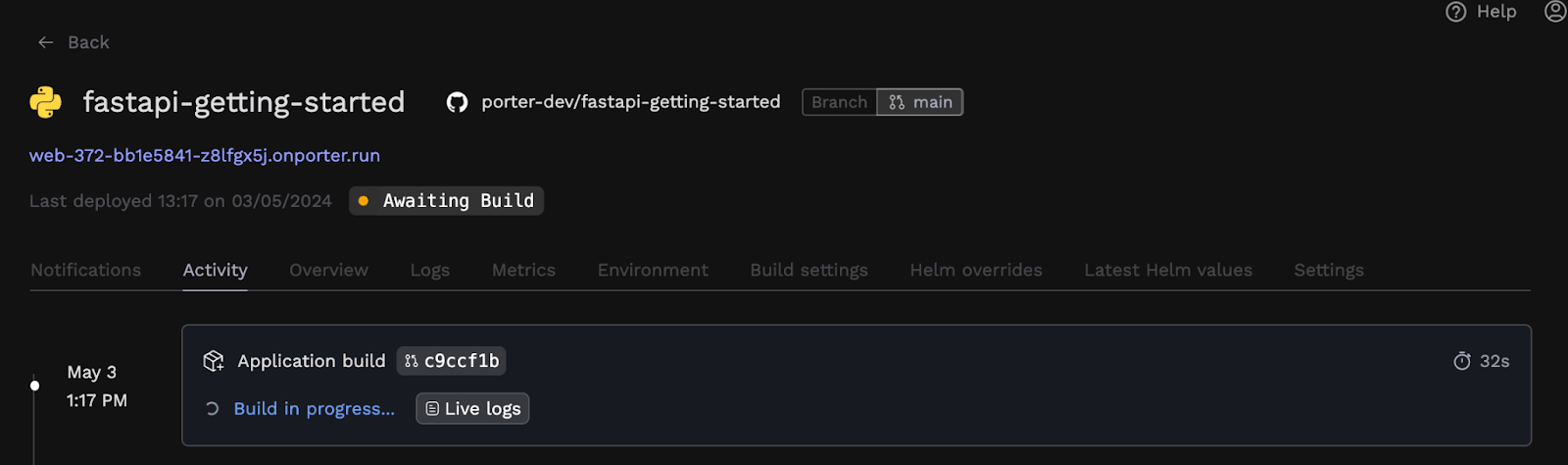Screen dimensions: 1568x465
Task: Open the Logs tab
Action: click(x=430, y=270)
